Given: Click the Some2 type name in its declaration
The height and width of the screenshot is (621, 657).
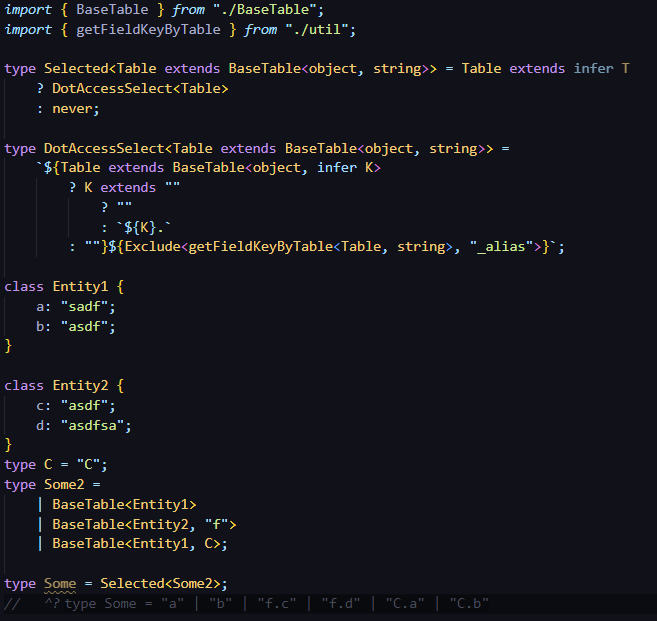Looking at the screenshot, I should 64,484.
